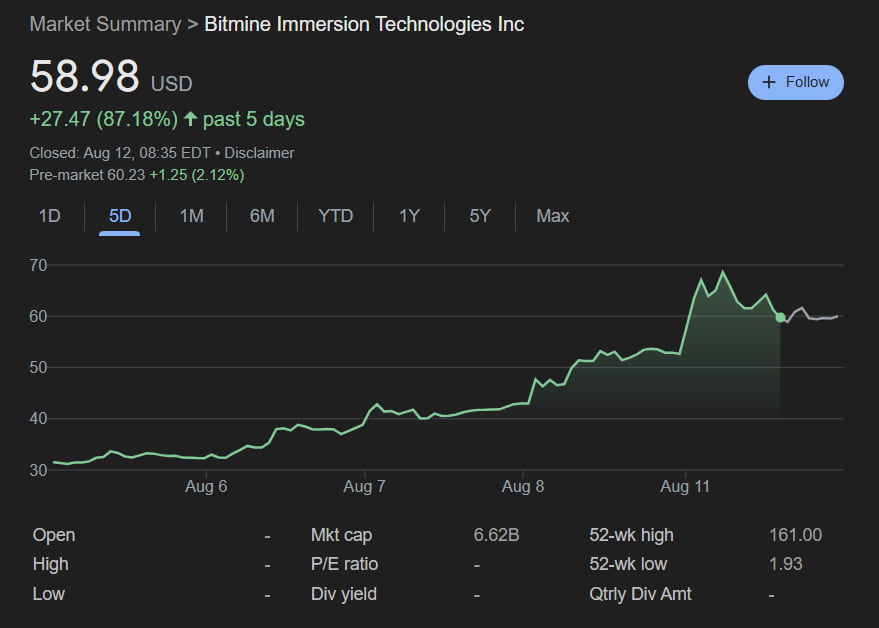The image size is (879, 628).
Task: Click the Qtrly Div Amt label
Action: (x=640, y=594)
